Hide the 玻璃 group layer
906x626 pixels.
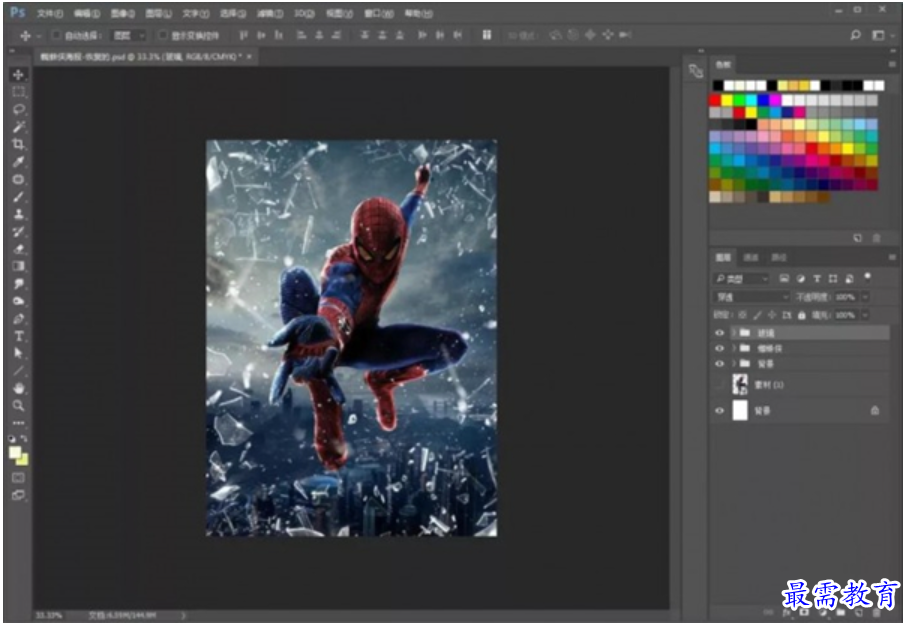point(719,333)
